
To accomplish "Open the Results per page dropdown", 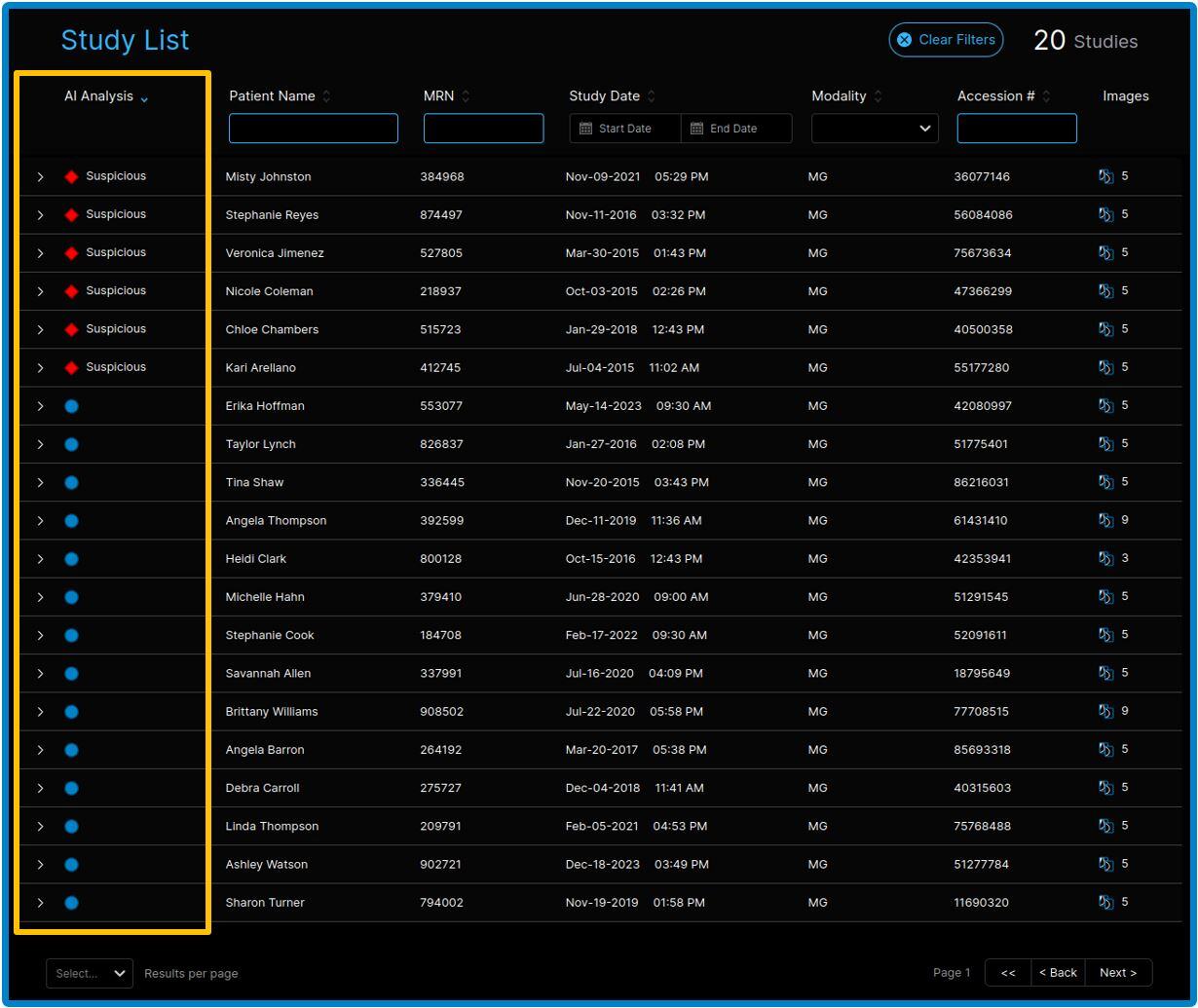I will (x=90, y=973).
